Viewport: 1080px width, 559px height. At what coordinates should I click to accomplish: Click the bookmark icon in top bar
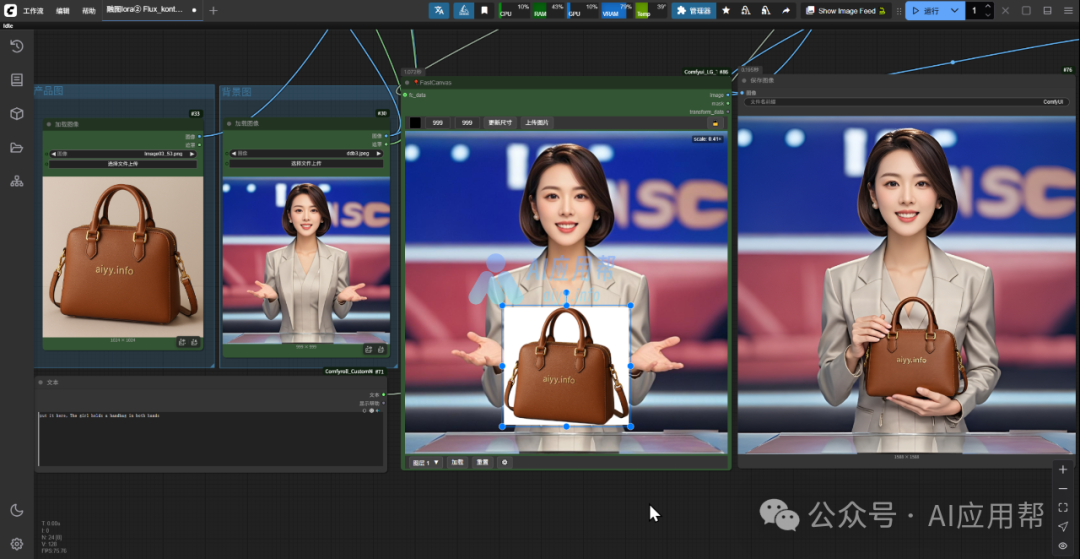[485, 10]
